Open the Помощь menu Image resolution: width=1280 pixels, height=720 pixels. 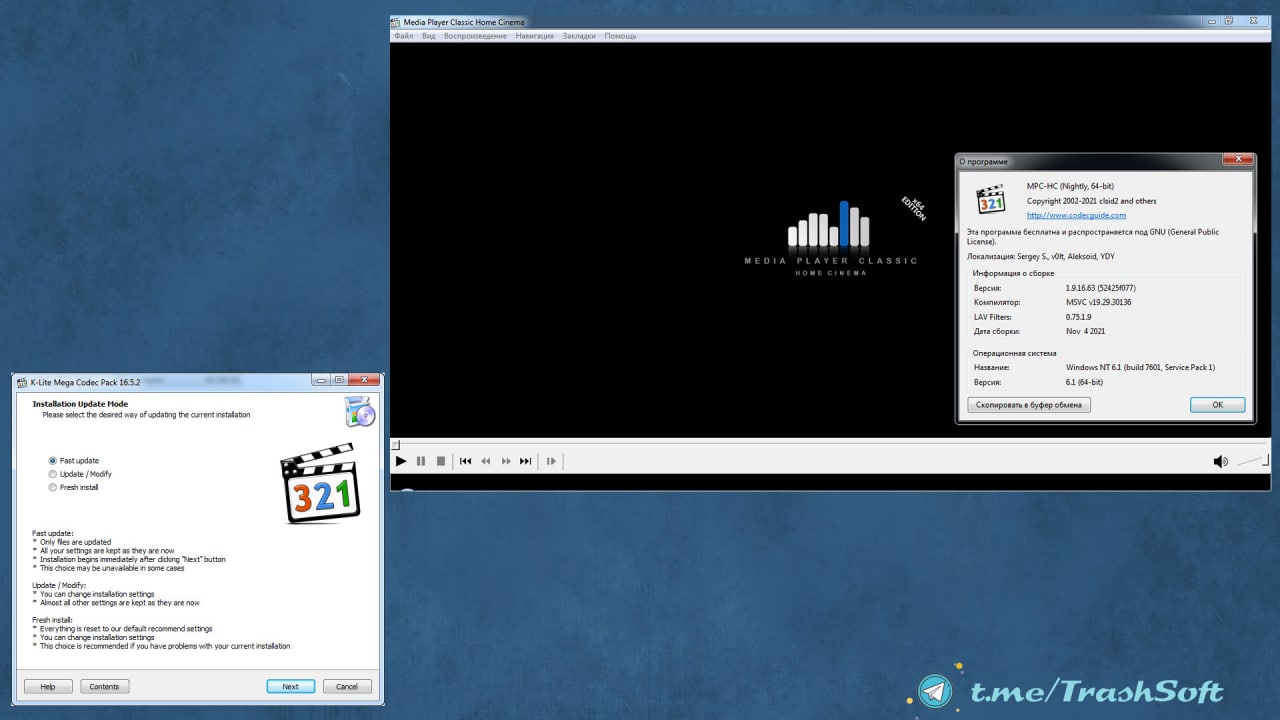[x=620, y=36]
